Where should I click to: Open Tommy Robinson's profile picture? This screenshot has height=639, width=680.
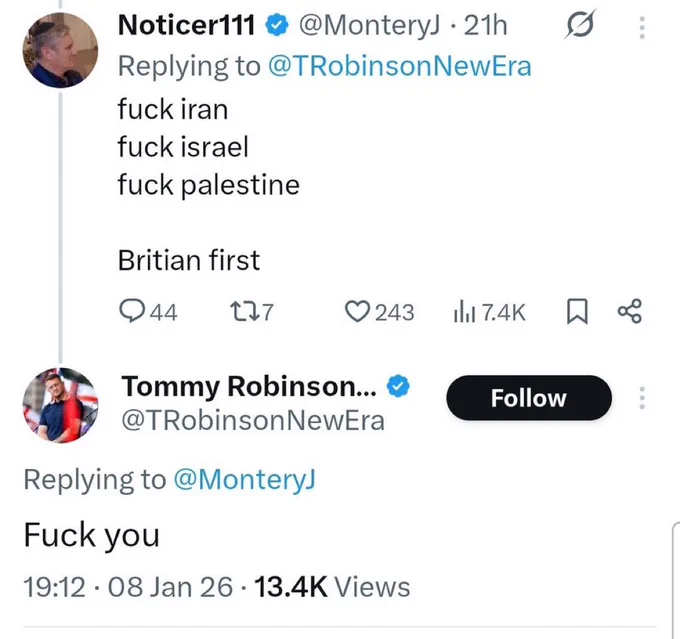[x=60, y=405]
